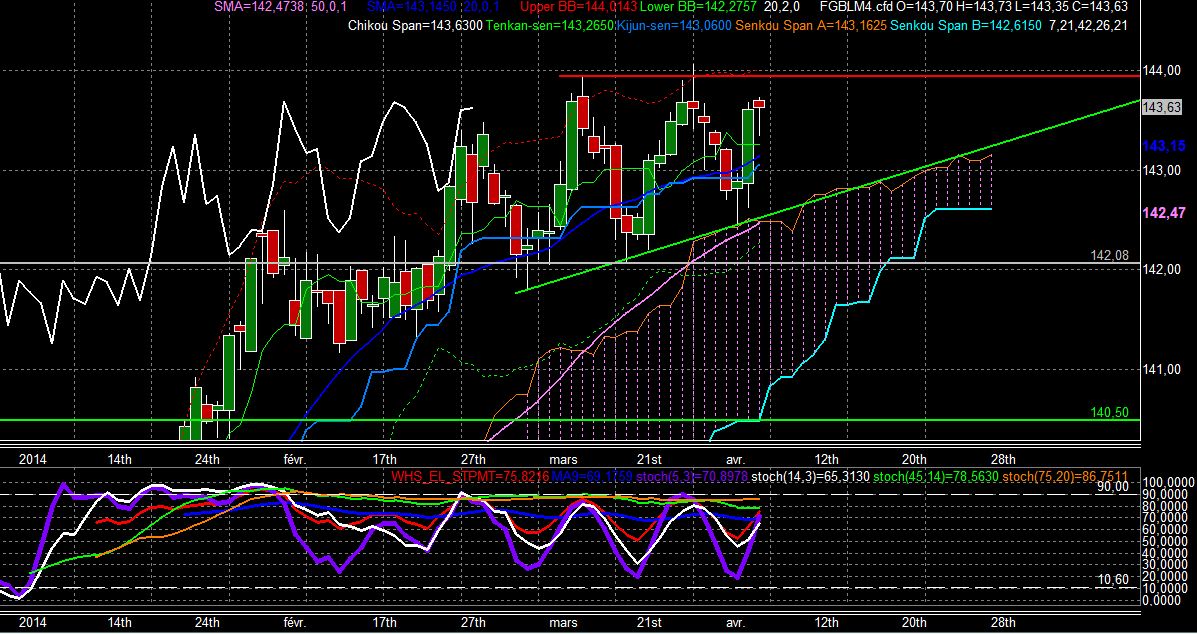Click the 143,00 price axis value
This screenshot has height=634, width=1197.
[x=1161, y=170]
